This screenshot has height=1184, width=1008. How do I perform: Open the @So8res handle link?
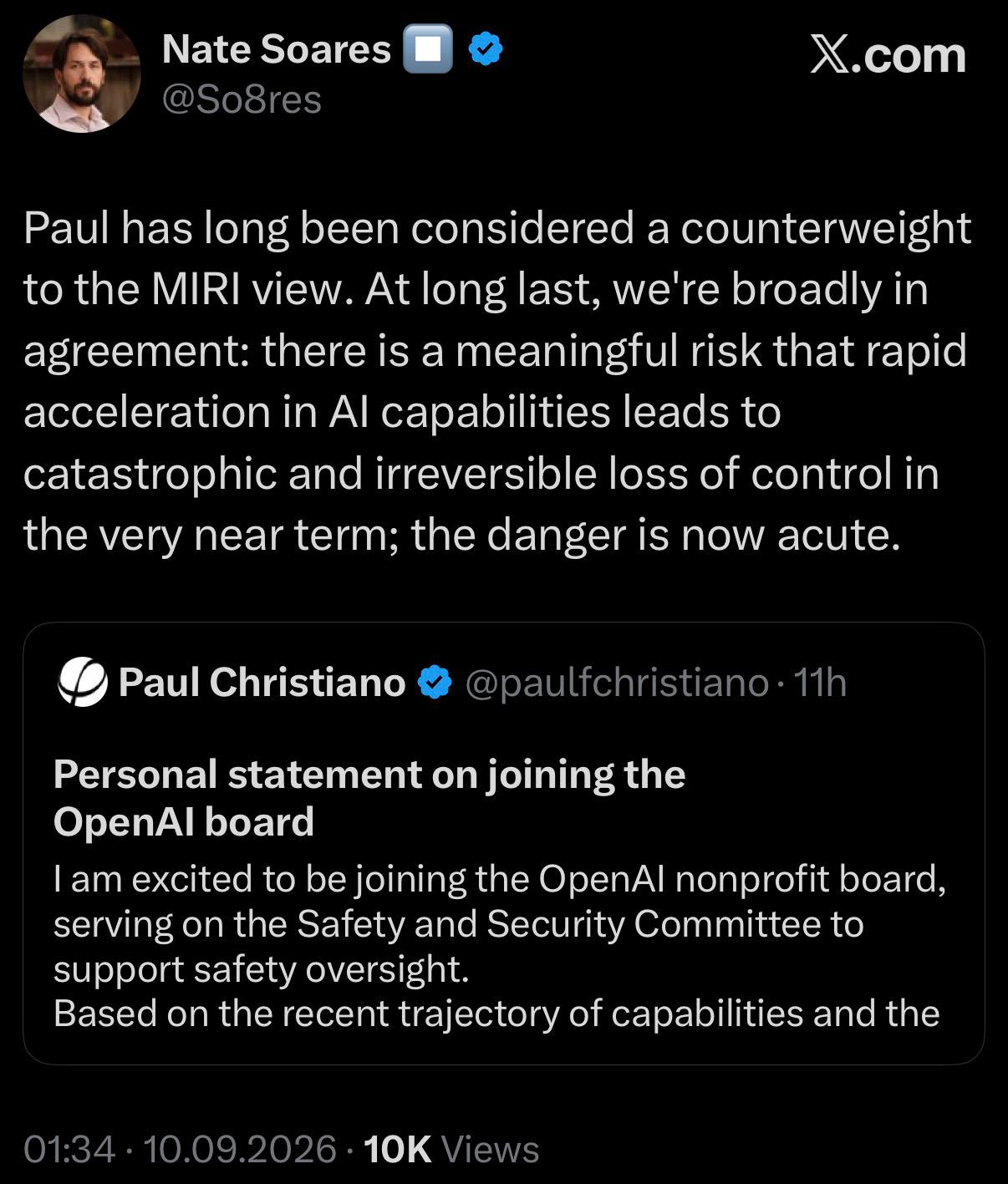(x=242, y=99)
